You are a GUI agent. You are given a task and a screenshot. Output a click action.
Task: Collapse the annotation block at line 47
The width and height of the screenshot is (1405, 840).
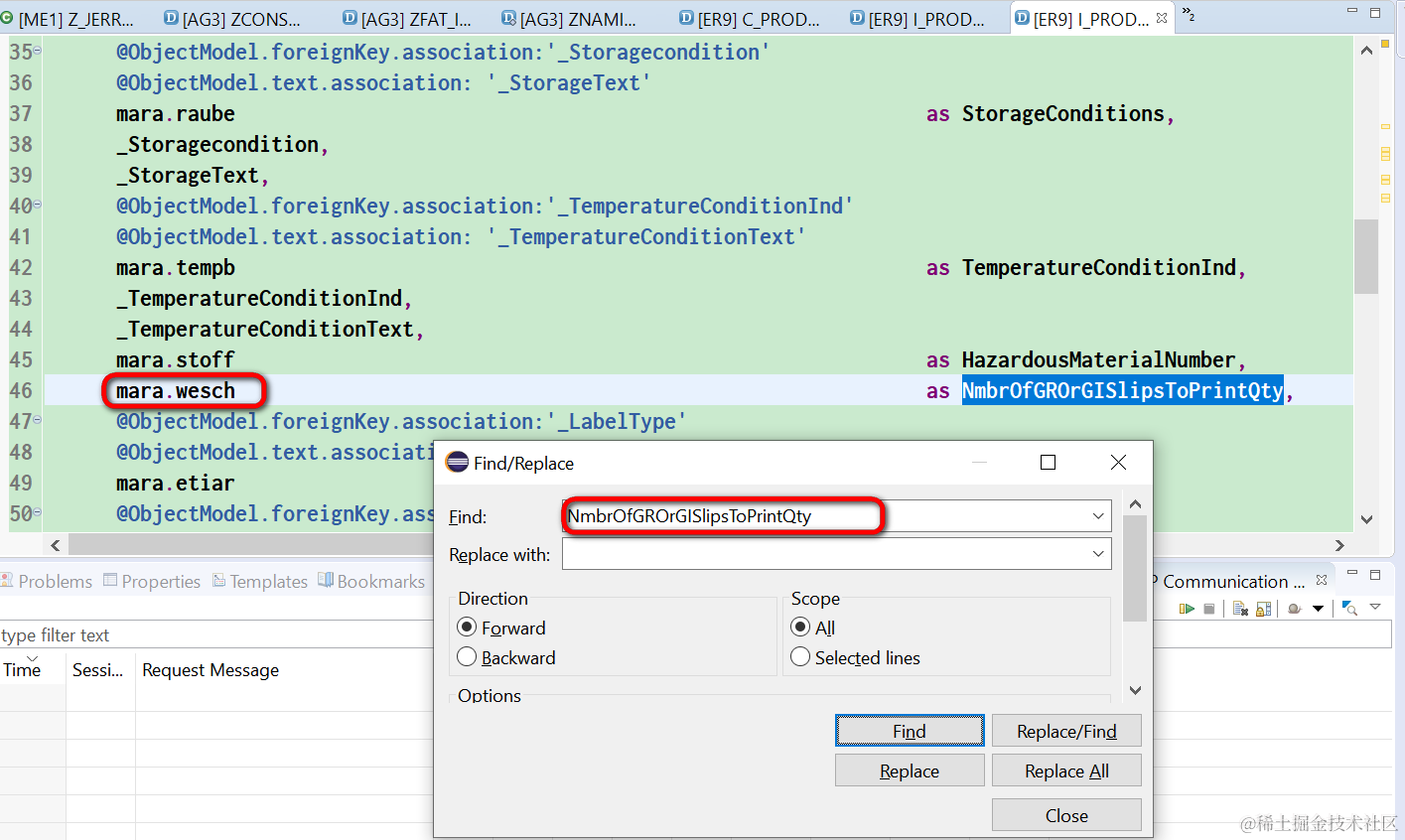tap(38, 420)
